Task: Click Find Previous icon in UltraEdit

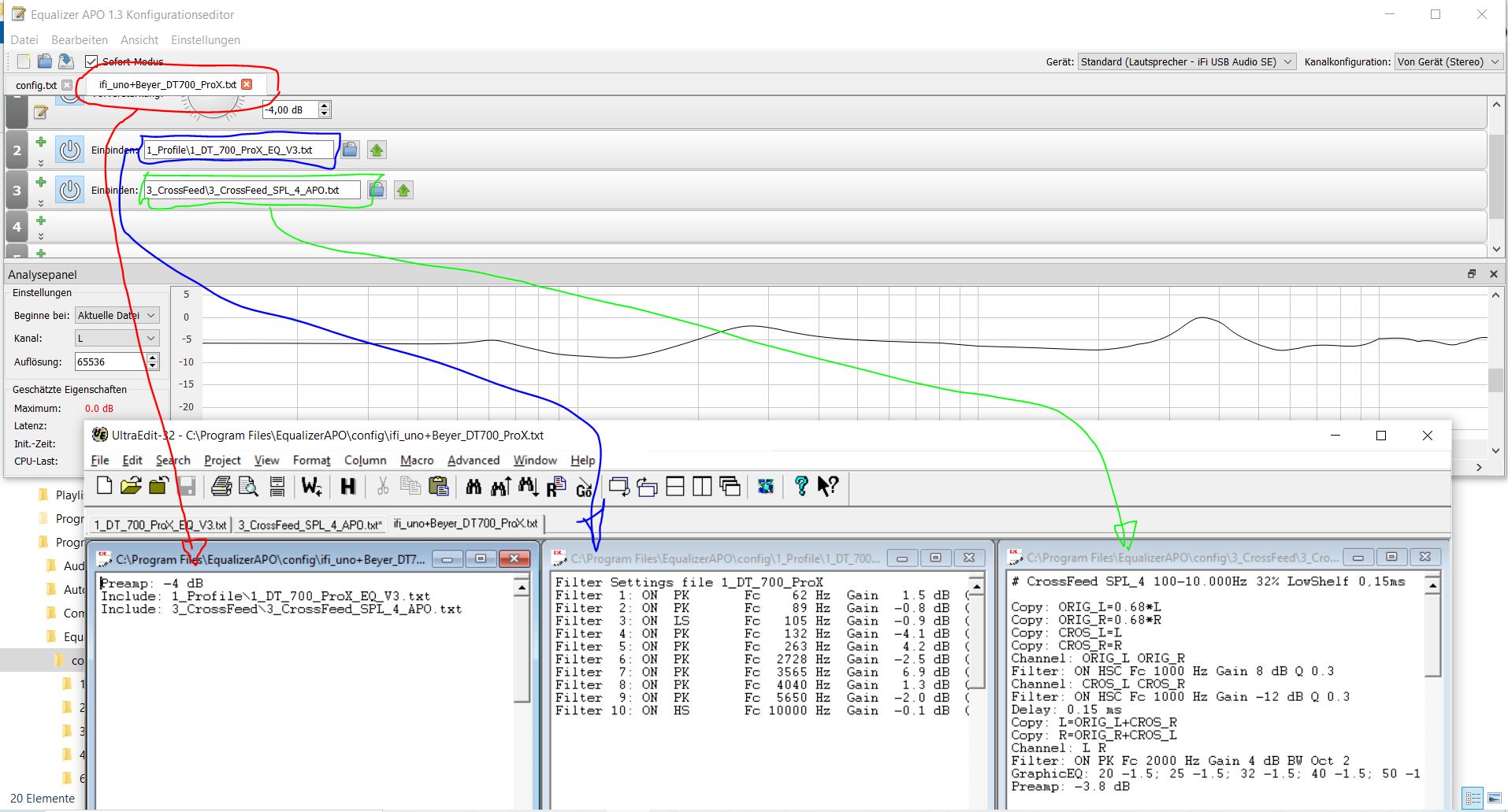Action: tap(500, 486)
